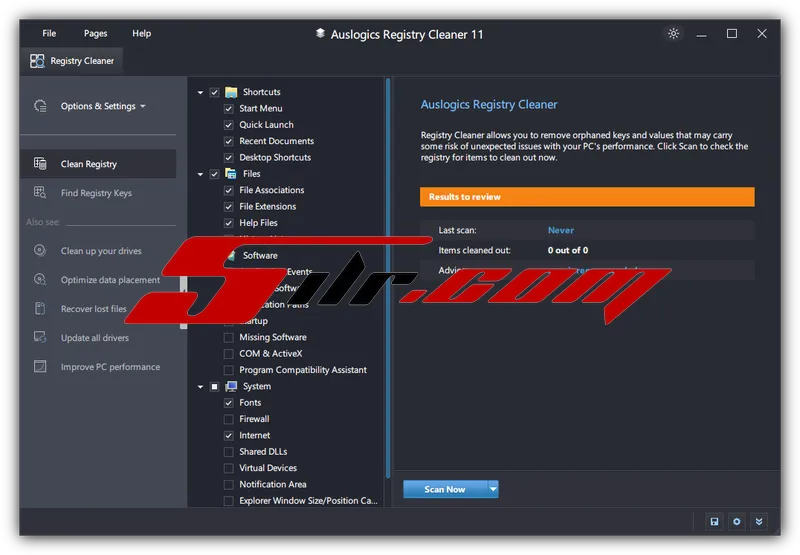Viewport: 800px width, 555px height.
Task: Click the Clean up your drives link
Action: tap(101, 251)
